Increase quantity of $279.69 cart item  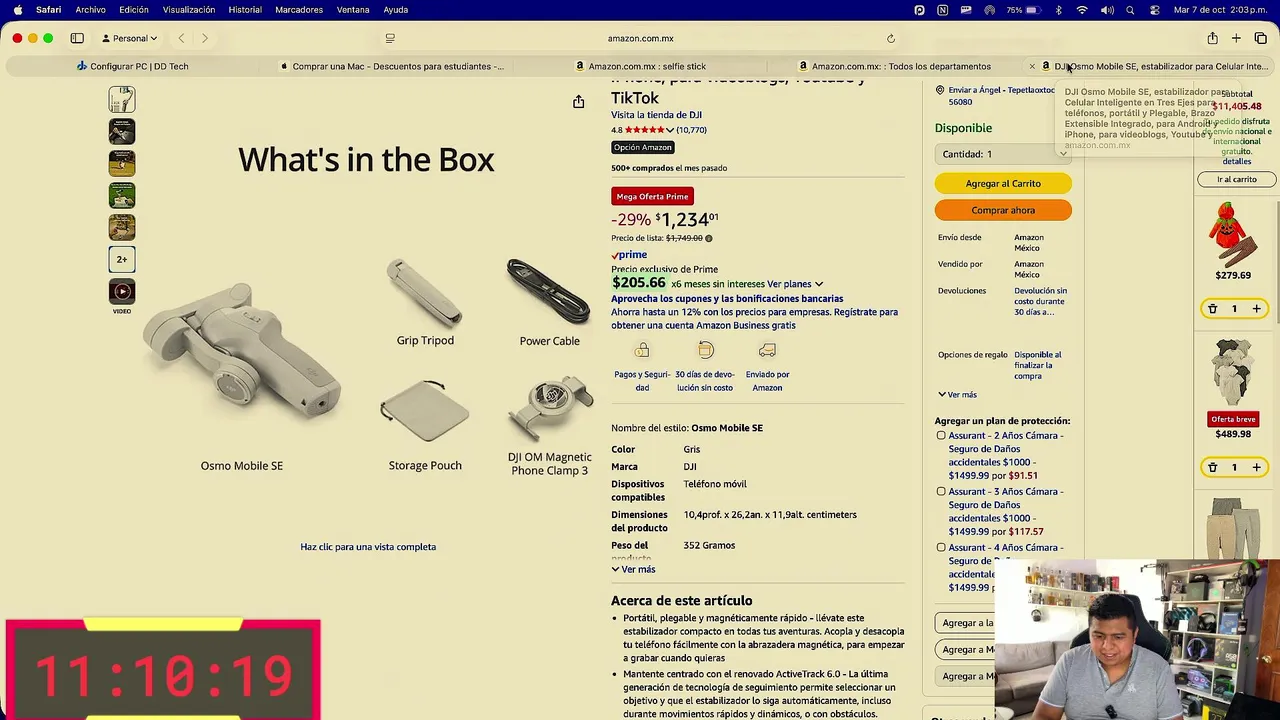(x=1257, y=309)
